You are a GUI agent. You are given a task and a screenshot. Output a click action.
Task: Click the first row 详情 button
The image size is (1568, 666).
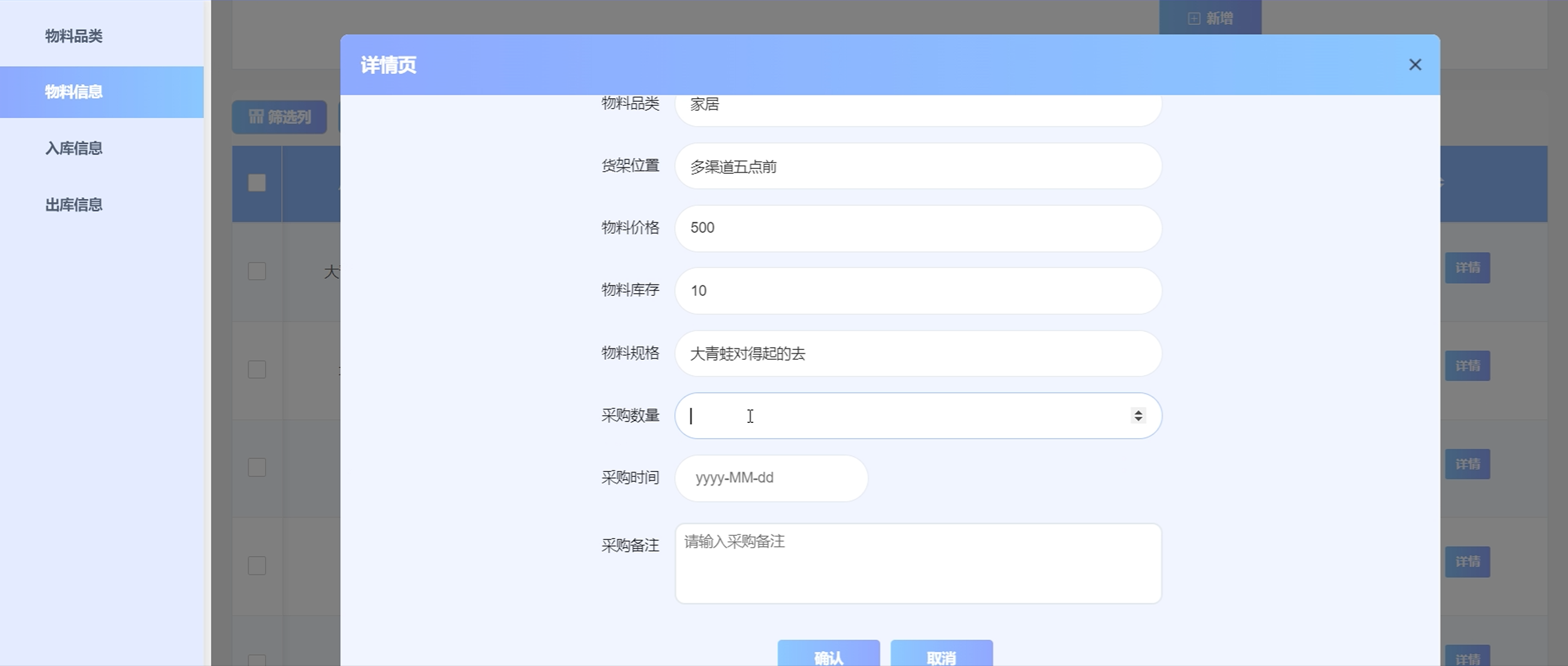point(1467,268)
